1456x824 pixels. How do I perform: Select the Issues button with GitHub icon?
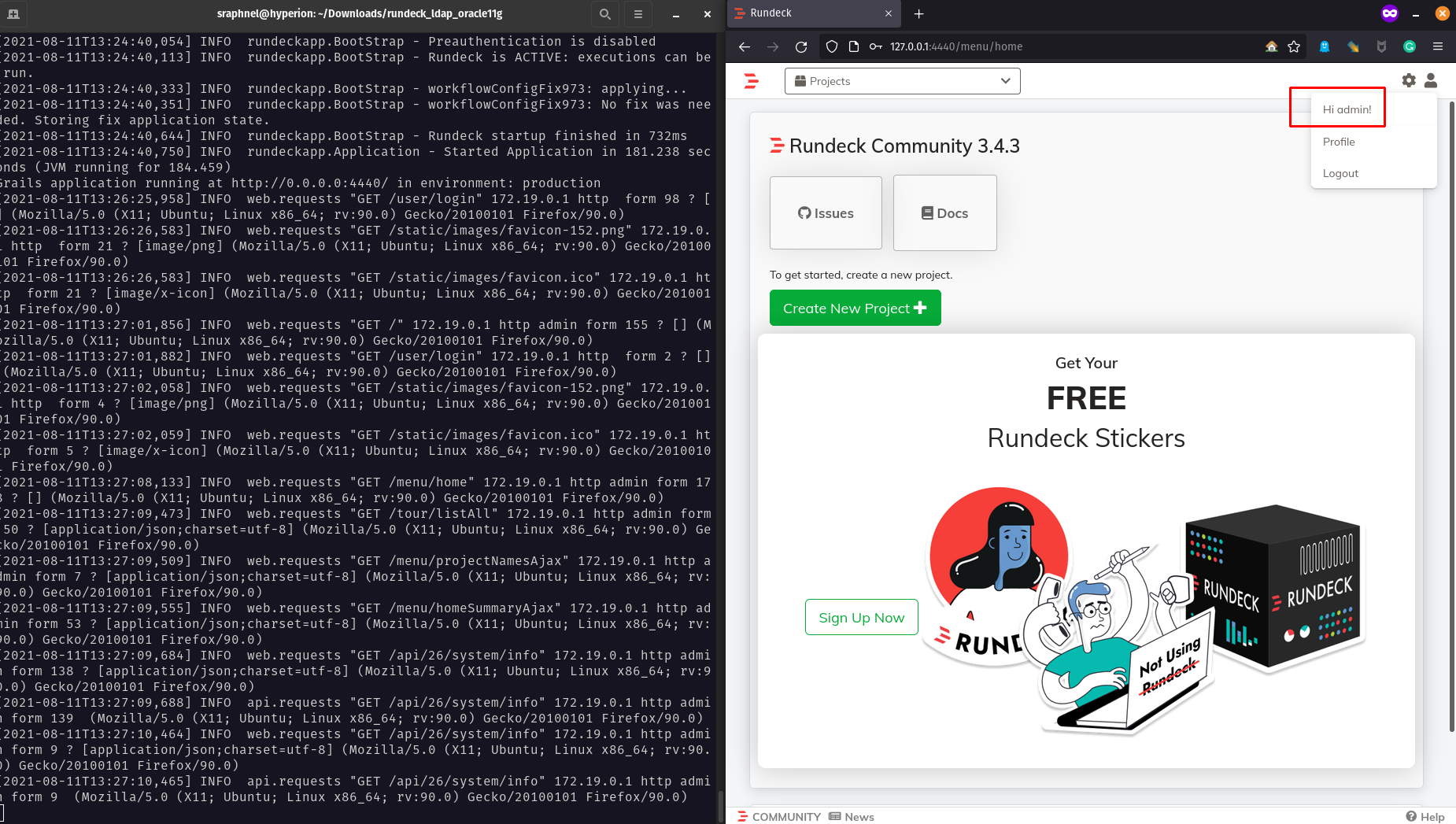pos(826,212)
